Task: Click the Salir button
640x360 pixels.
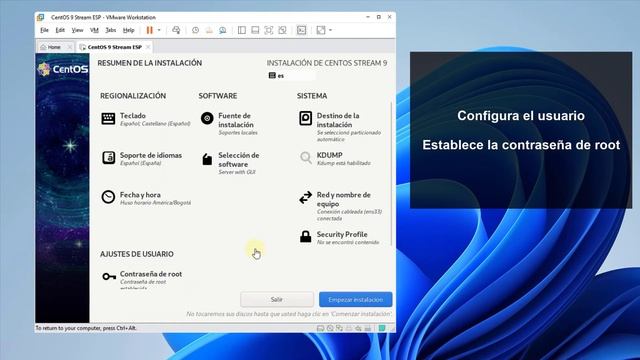Action: [x=277, y=300]
